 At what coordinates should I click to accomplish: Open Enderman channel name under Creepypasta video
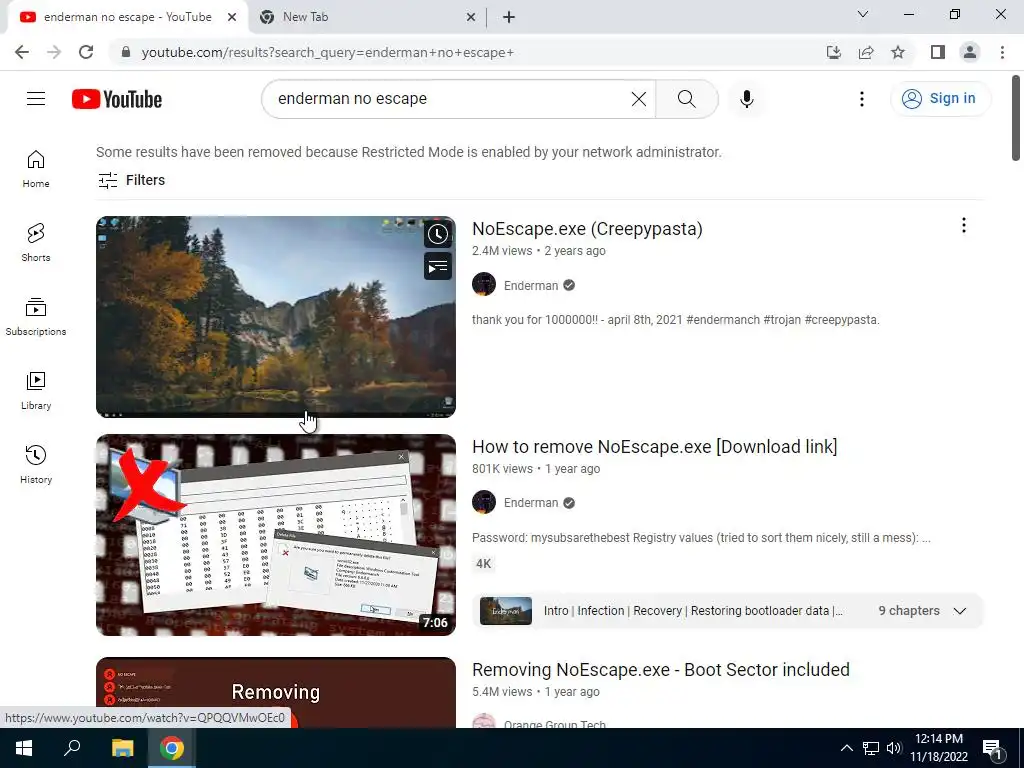[x=531, y=285]
